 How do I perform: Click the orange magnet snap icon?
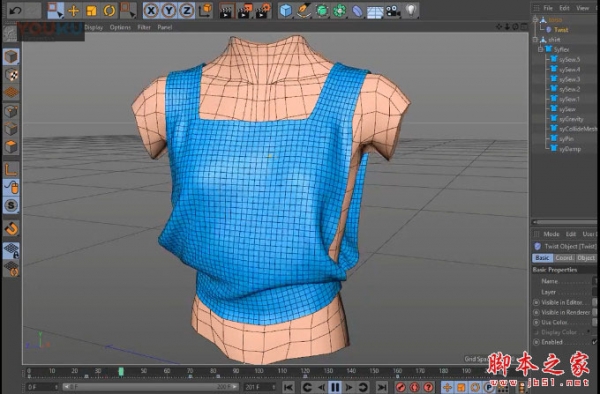[x=11, y=228]
